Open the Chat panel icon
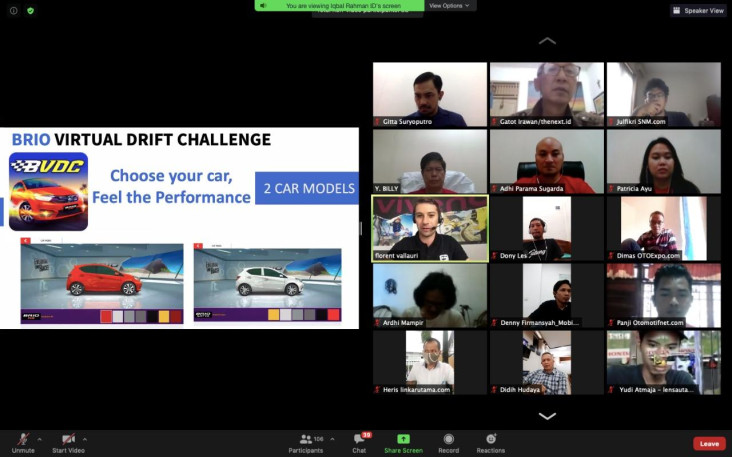The height and width of the screenshot is (457, 732). (359, 439)
